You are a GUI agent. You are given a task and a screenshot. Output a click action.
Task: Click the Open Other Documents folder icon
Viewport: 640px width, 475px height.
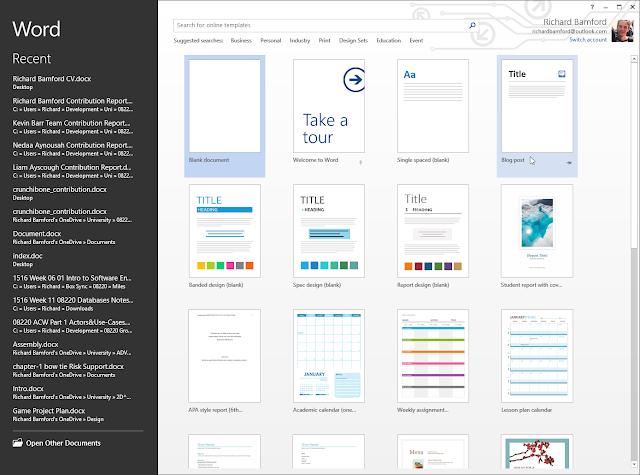pos(18,443)
